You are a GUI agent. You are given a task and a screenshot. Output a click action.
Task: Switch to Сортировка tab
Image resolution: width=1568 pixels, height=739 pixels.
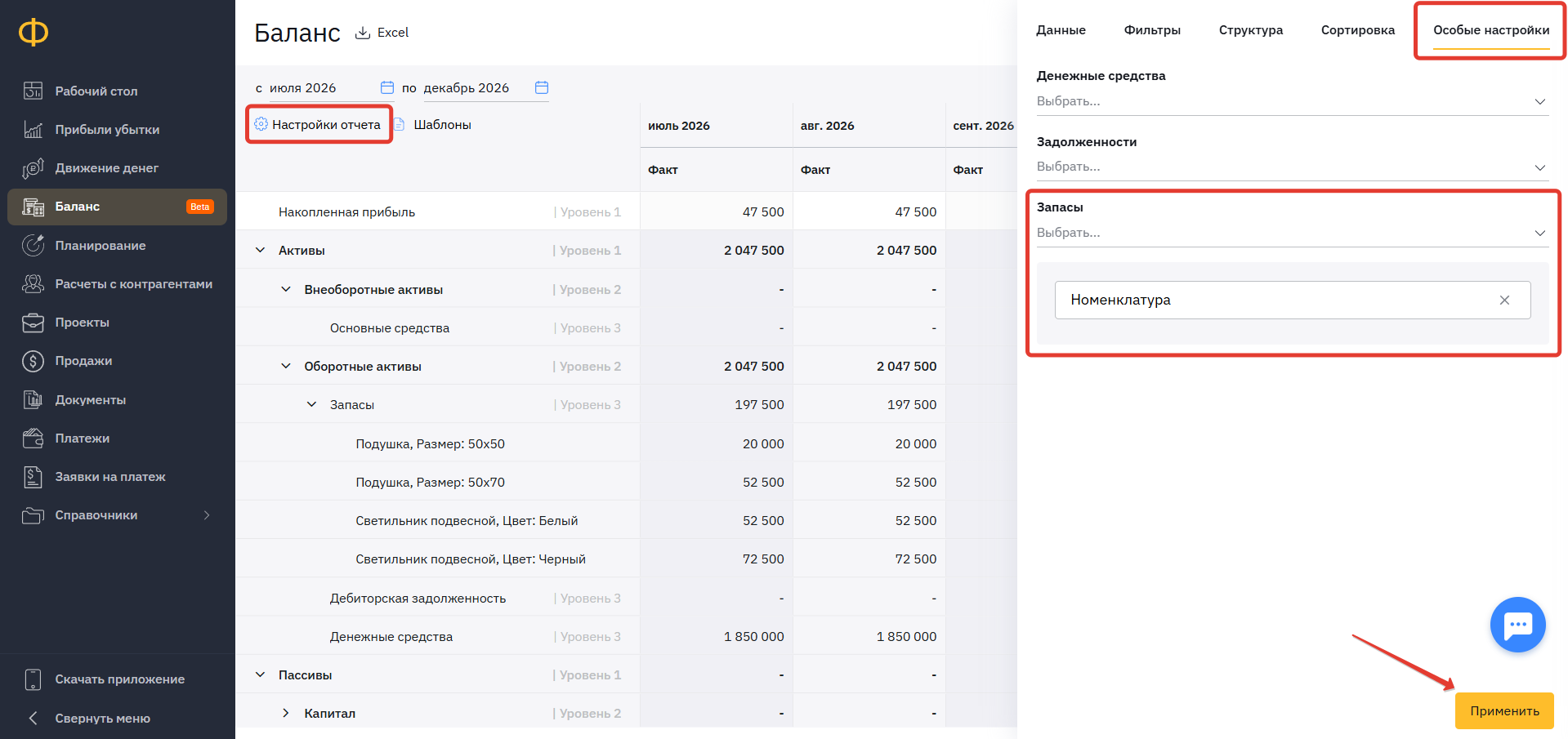(1358, 30)
